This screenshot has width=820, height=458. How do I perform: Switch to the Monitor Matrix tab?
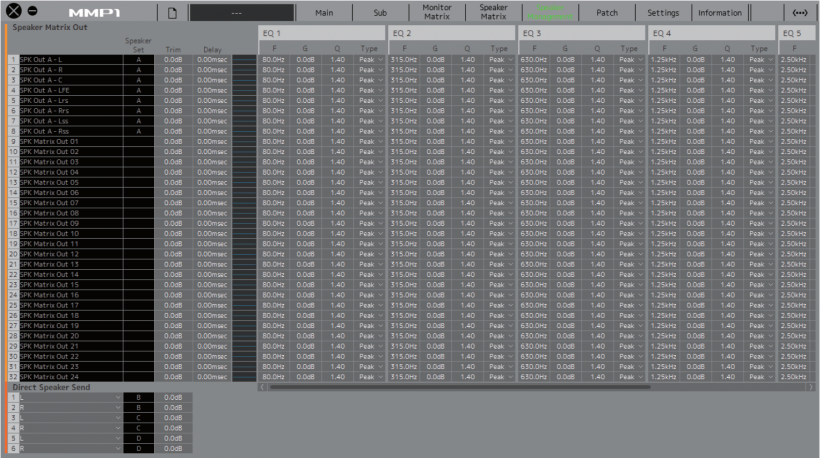click(437, 13)
